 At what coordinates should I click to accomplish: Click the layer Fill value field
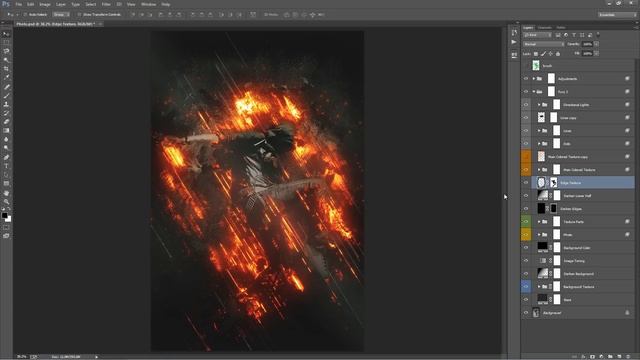click(587, 53)
